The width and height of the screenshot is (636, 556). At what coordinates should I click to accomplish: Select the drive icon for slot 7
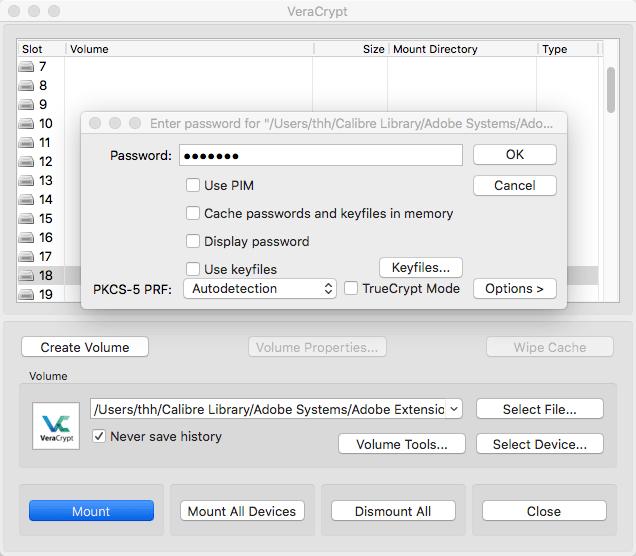(26, 67)
